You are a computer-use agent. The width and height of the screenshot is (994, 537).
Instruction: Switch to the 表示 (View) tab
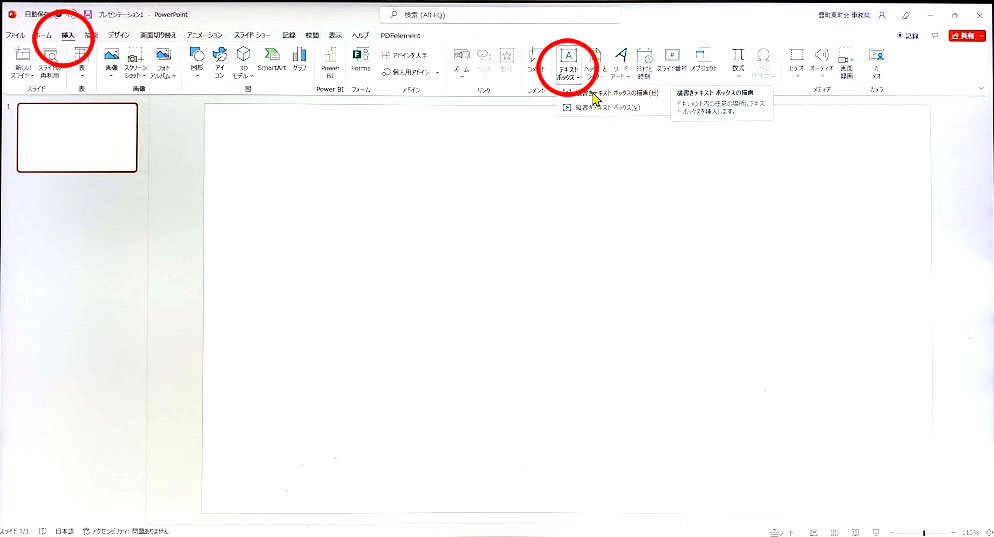[x=335, y=36]
